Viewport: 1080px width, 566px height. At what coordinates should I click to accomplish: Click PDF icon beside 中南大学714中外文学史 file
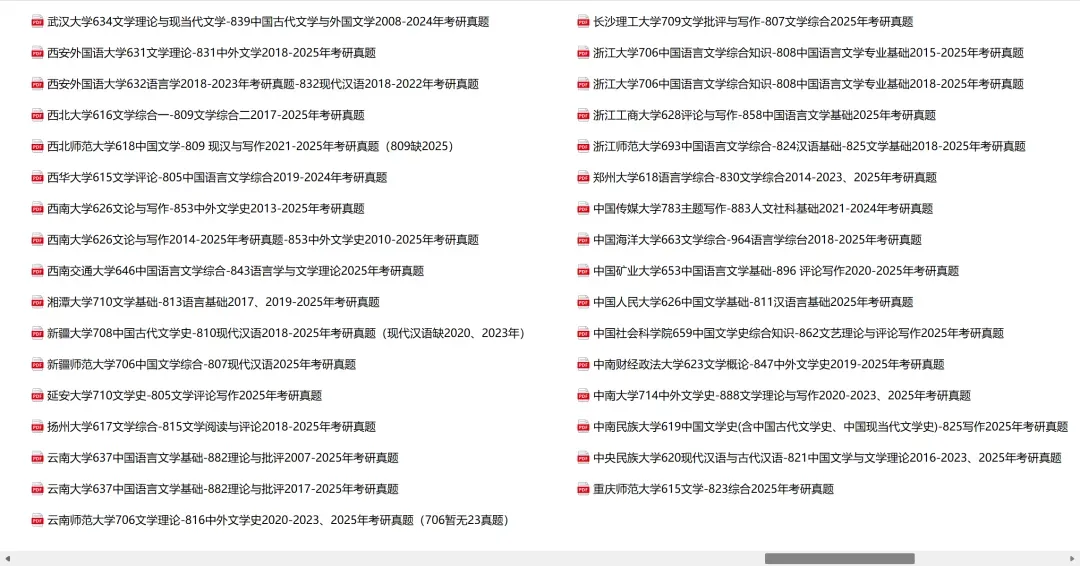(x=583, y=396)
